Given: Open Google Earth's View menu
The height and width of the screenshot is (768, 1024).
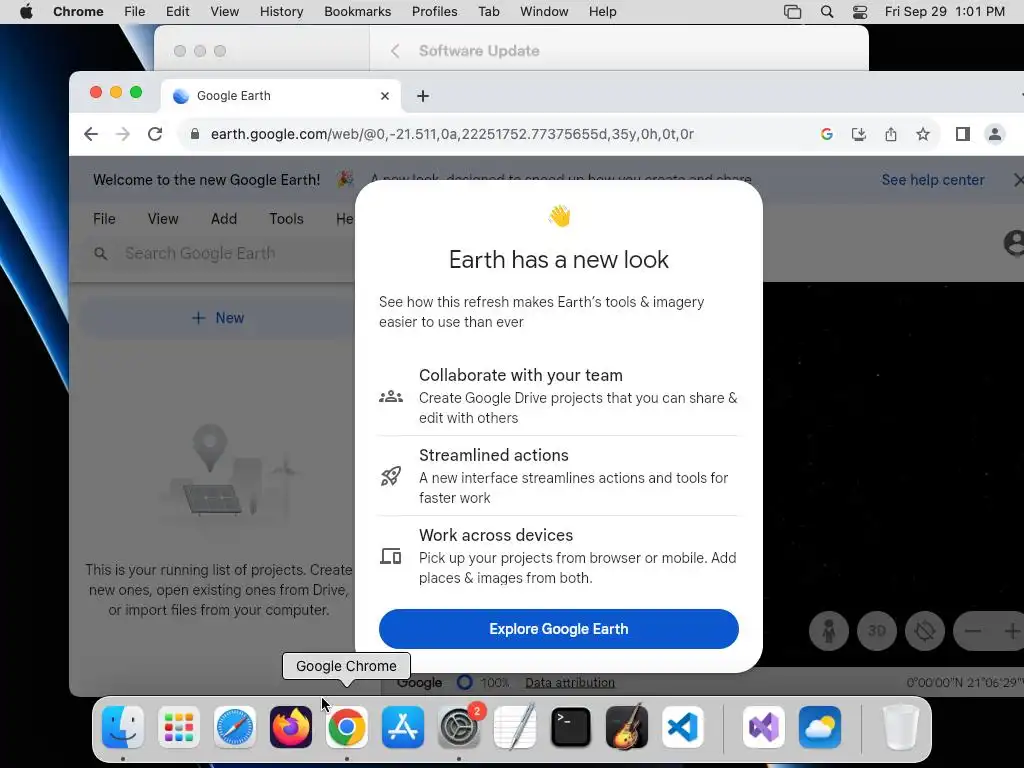Looking at the screenshot, I should click(x=163, y=219).
